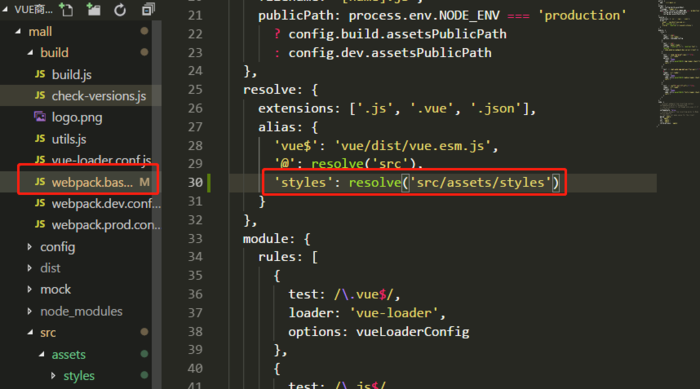This screenshot has width=700, height=389.
Task: Click the 'resolve: {' line
Action: [280, 90]
